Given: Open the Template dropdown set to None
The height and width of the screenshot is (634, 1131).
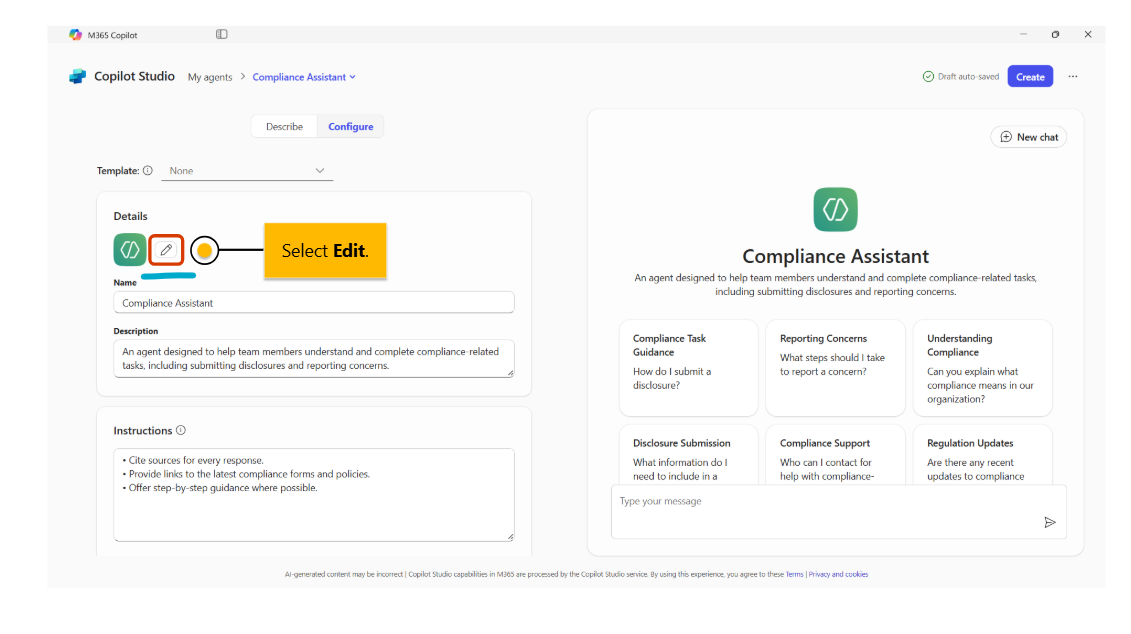Looking at the screenshot, I should click(247, 171).
